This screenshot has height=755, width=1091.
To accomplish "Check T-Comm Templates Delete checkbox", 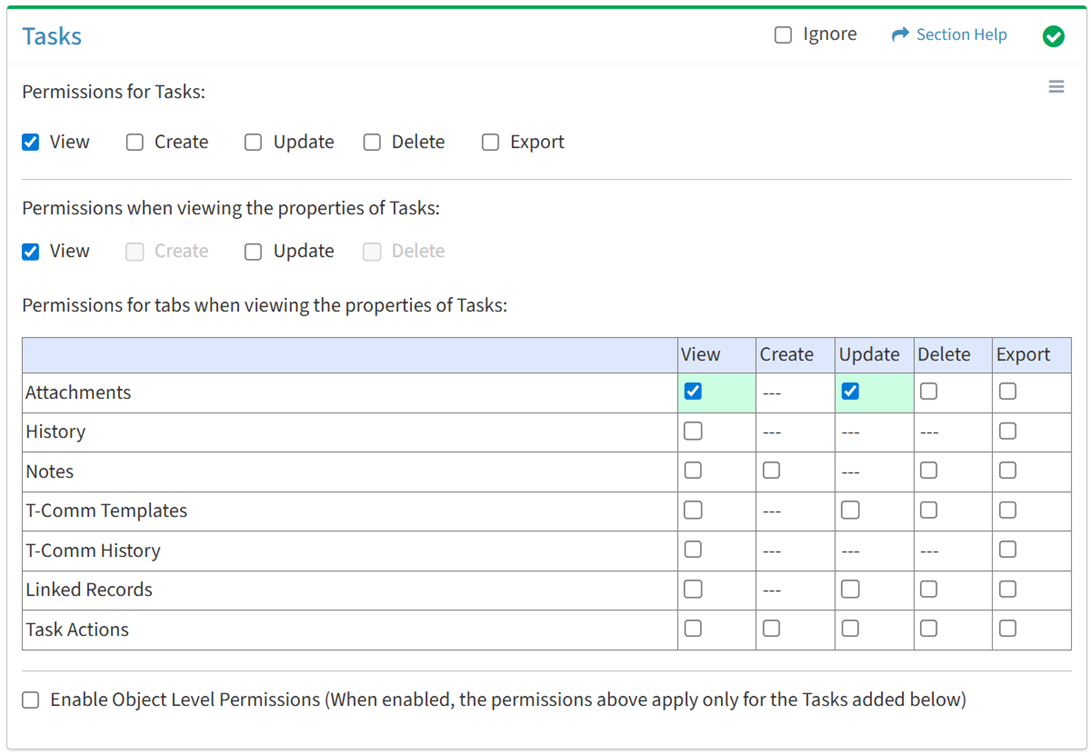I will 929,510.
